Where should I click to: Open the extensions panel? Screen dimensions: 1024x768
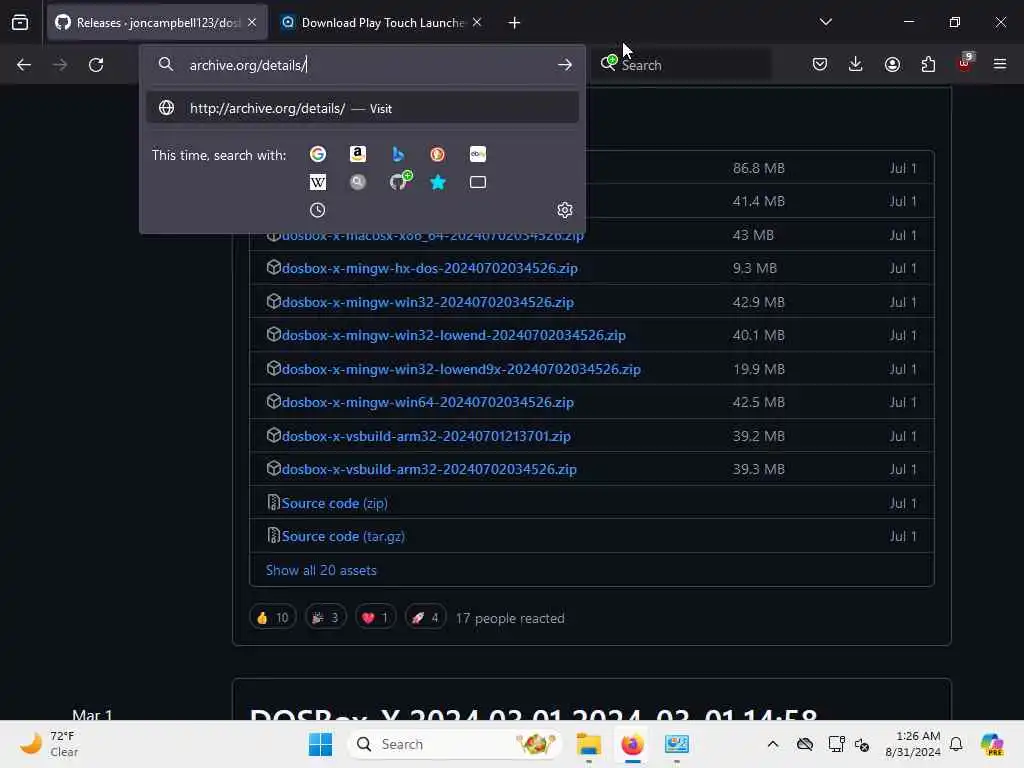coord(928,64)
